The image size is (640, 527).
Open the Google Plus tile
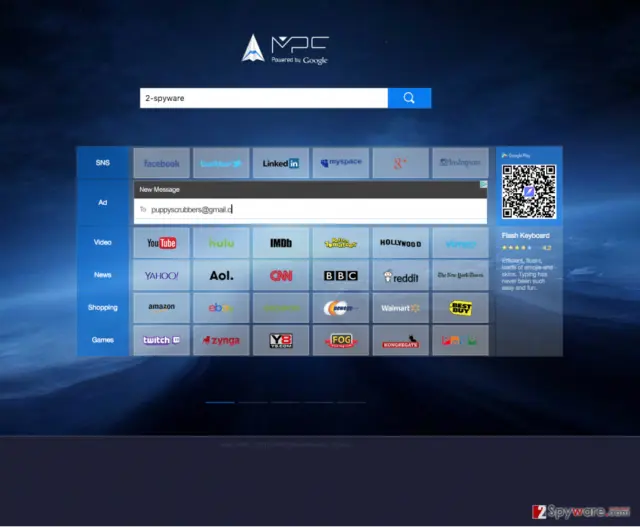point(400,163)
